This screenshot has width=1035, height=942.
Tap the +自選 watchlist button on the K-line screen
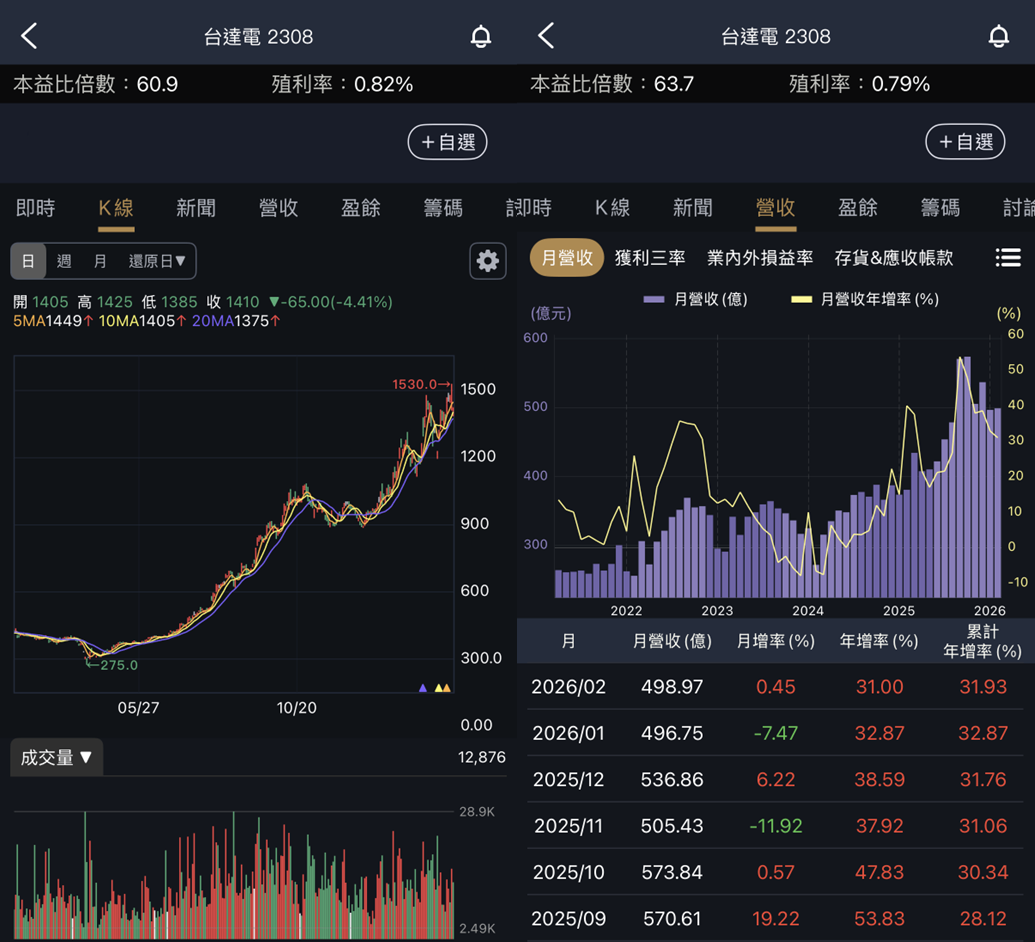(x=447, y=141)
